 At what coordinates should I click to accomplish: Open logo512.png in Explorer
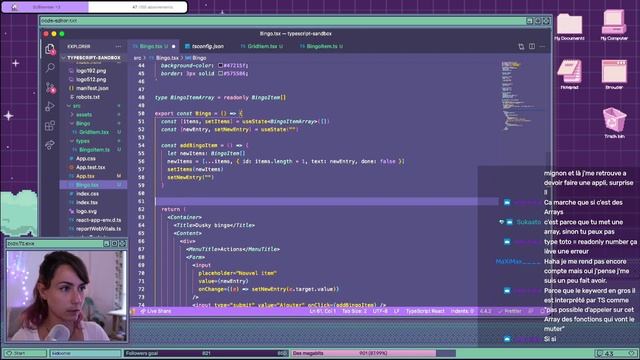91,80
